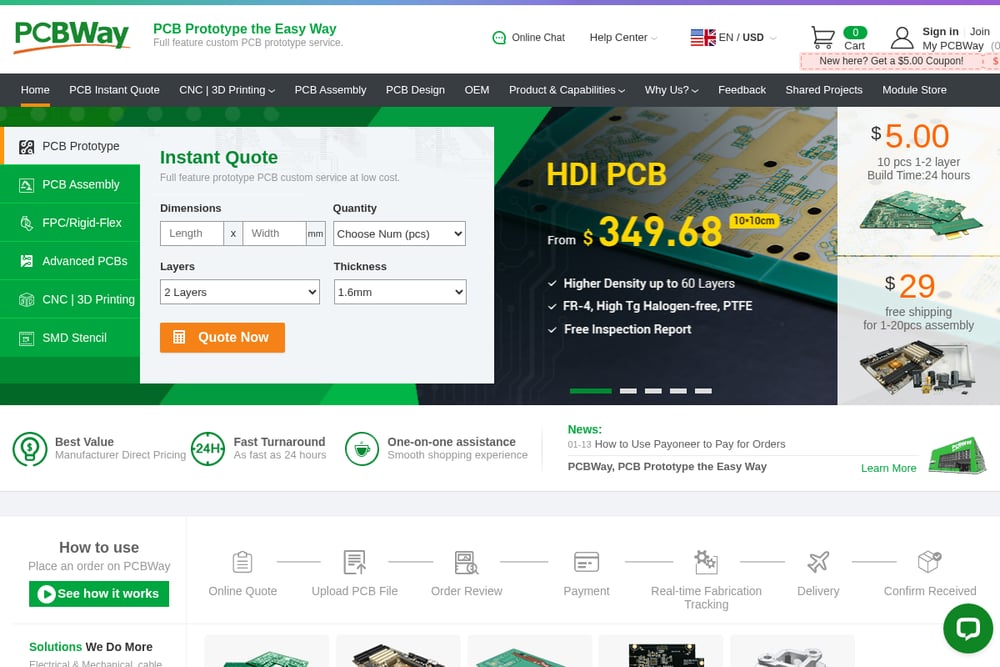Screen dimensions: 1000x667
Task: Click the Solutions We Do More heading
Action: tap(91, 647)
